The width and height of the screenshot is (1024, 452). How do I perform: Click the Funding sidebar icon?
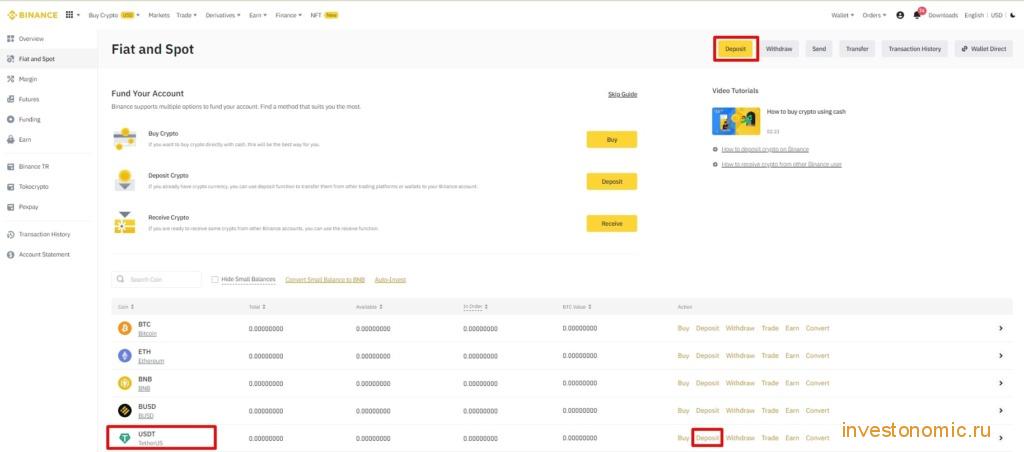click(x=10, y=120)
